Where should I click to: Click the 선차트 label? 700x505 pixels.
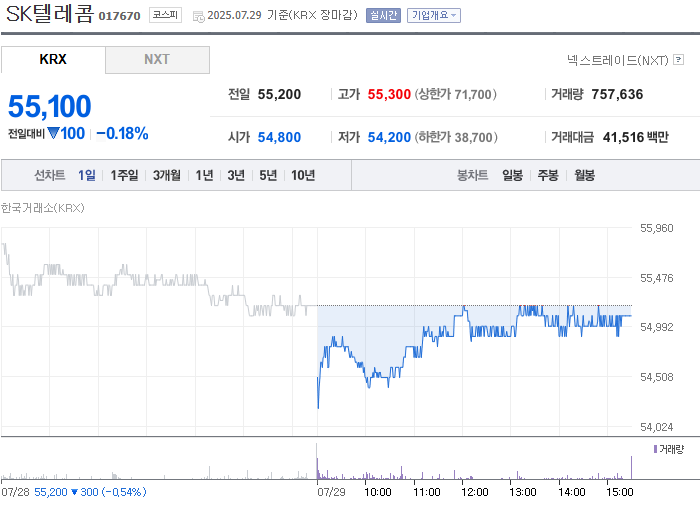coord(50,175)
